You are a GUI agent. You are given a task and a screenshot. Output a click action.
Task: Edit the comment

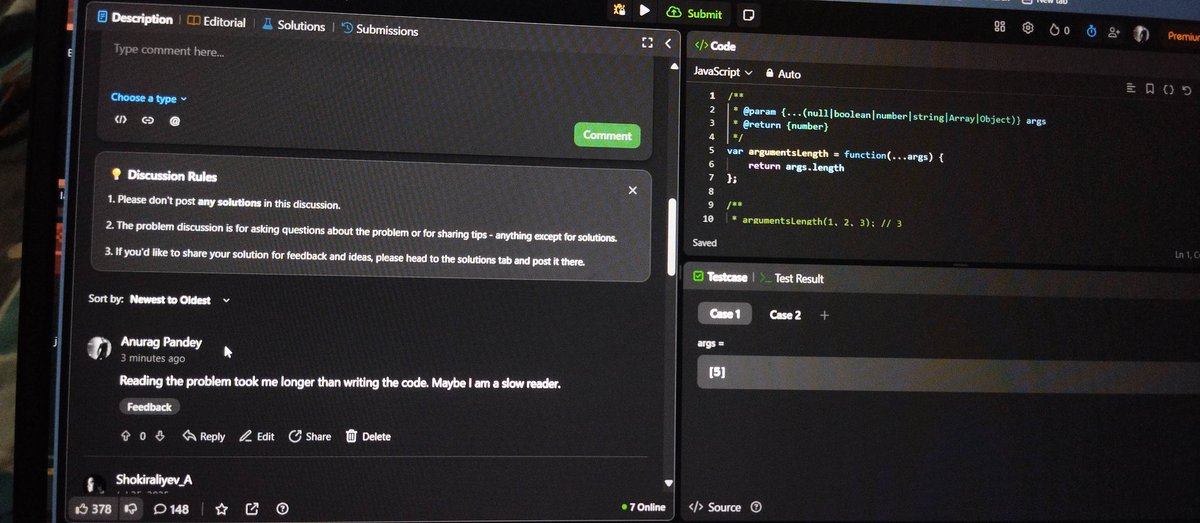[x=257, y=436]
